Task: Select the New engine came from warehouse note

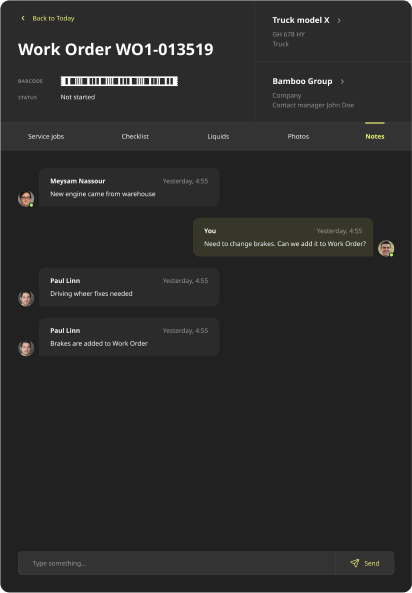Action: [129, 187]
